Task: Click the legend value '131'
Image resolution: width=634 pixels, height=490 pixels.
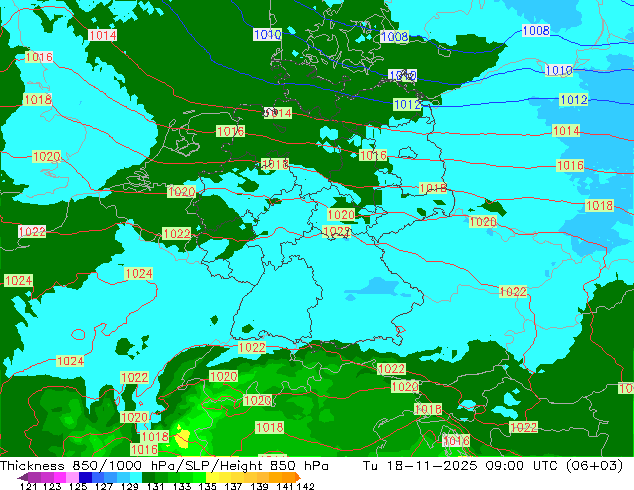Action: (156, 486)
